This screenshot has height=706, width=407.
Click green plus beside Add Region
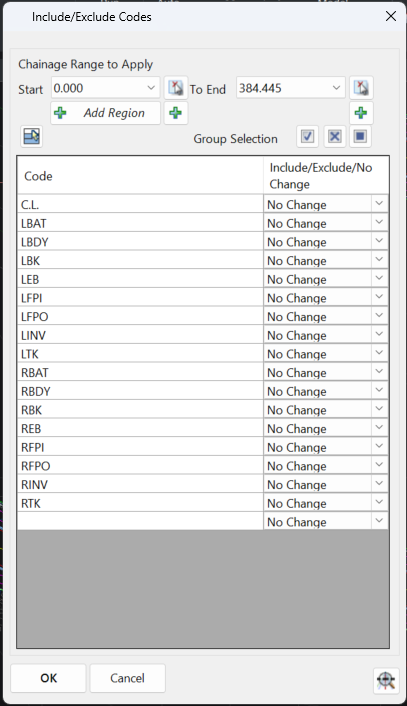pyautogui.click(x=176, y=113)
